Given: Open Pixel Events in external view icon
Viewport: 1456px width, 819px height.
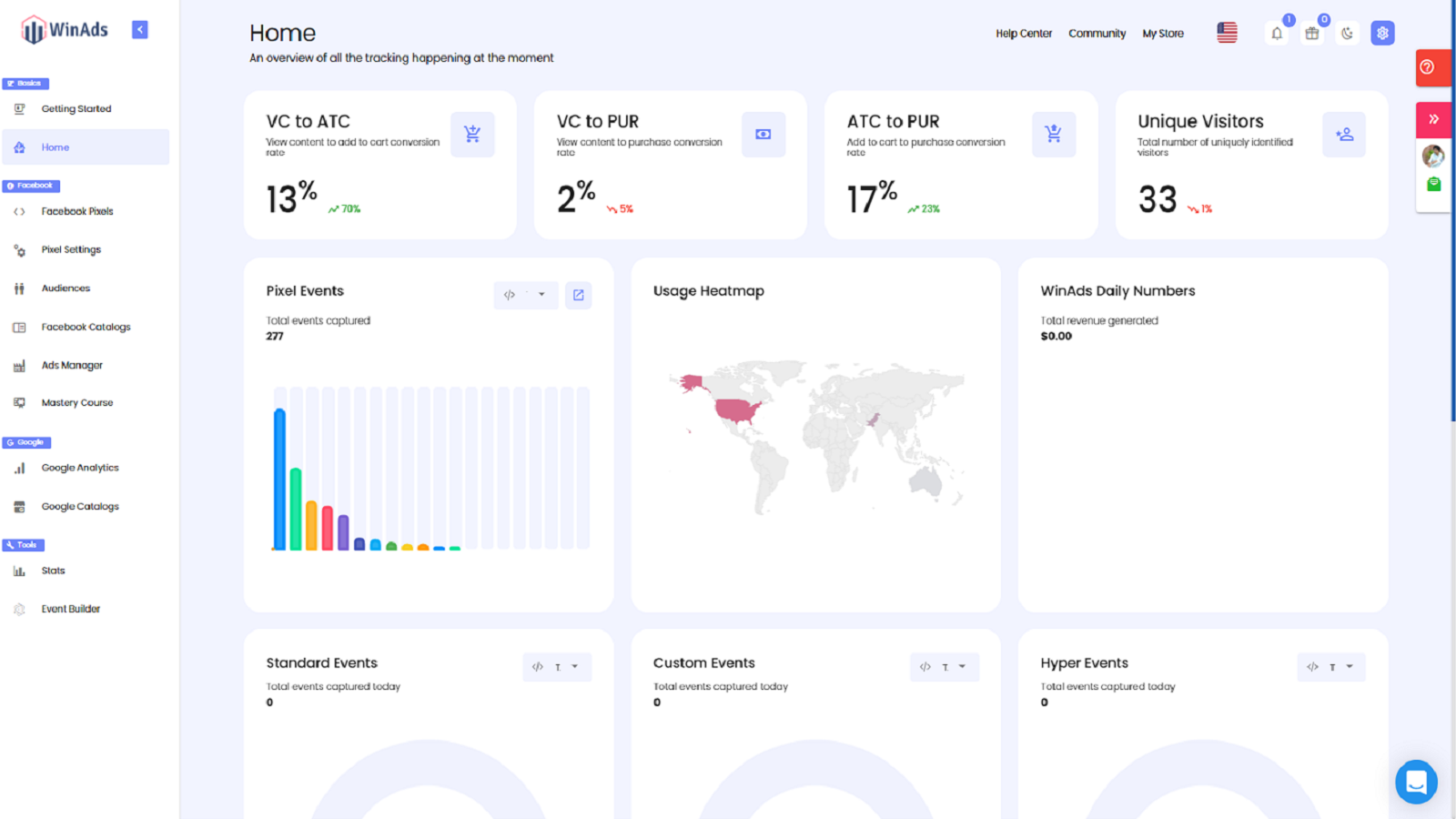Looking at the screenshot, I should coord(578,295).
